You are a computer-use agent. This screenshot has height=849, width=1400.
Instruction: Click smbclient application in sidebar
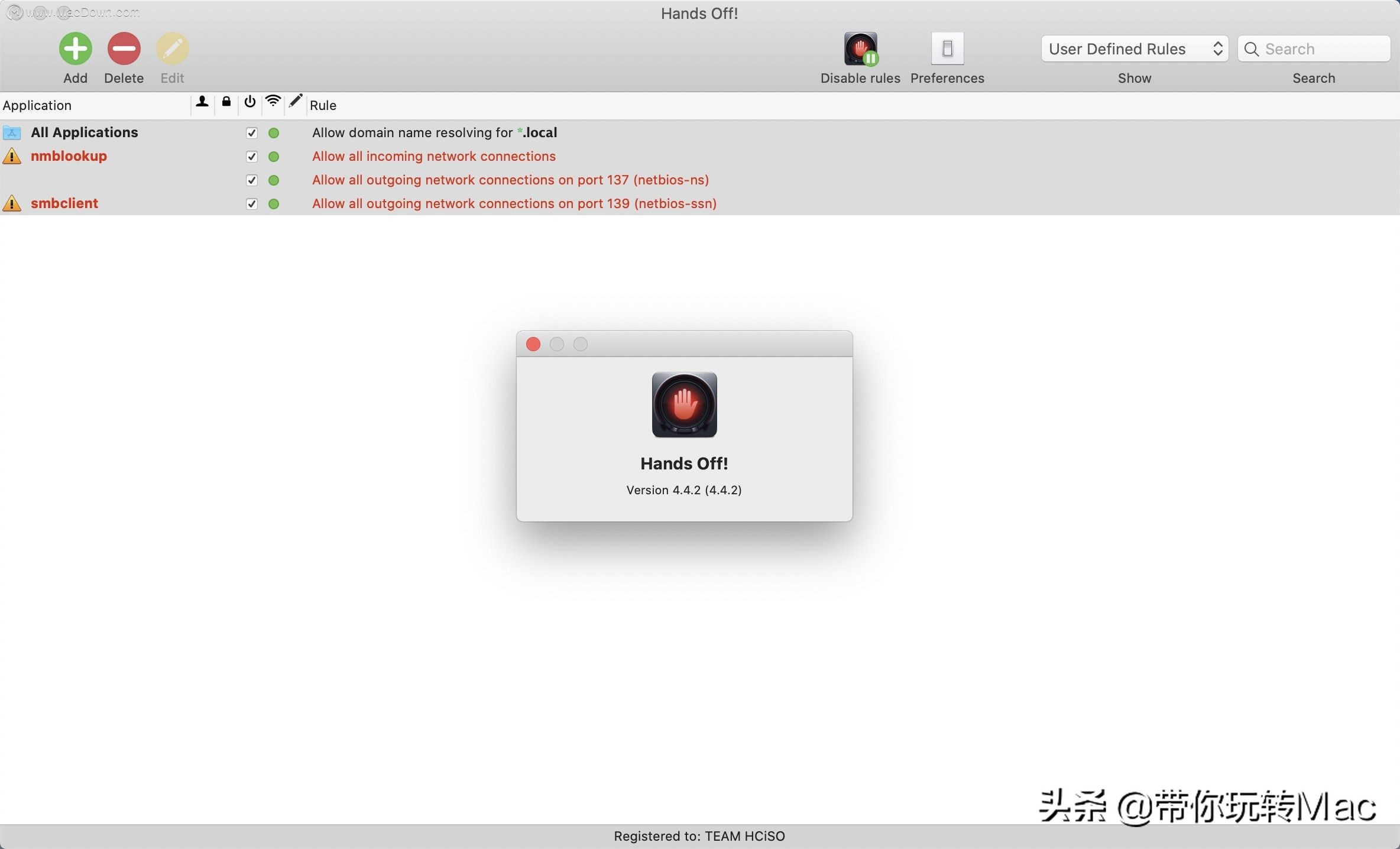(63, 202)
